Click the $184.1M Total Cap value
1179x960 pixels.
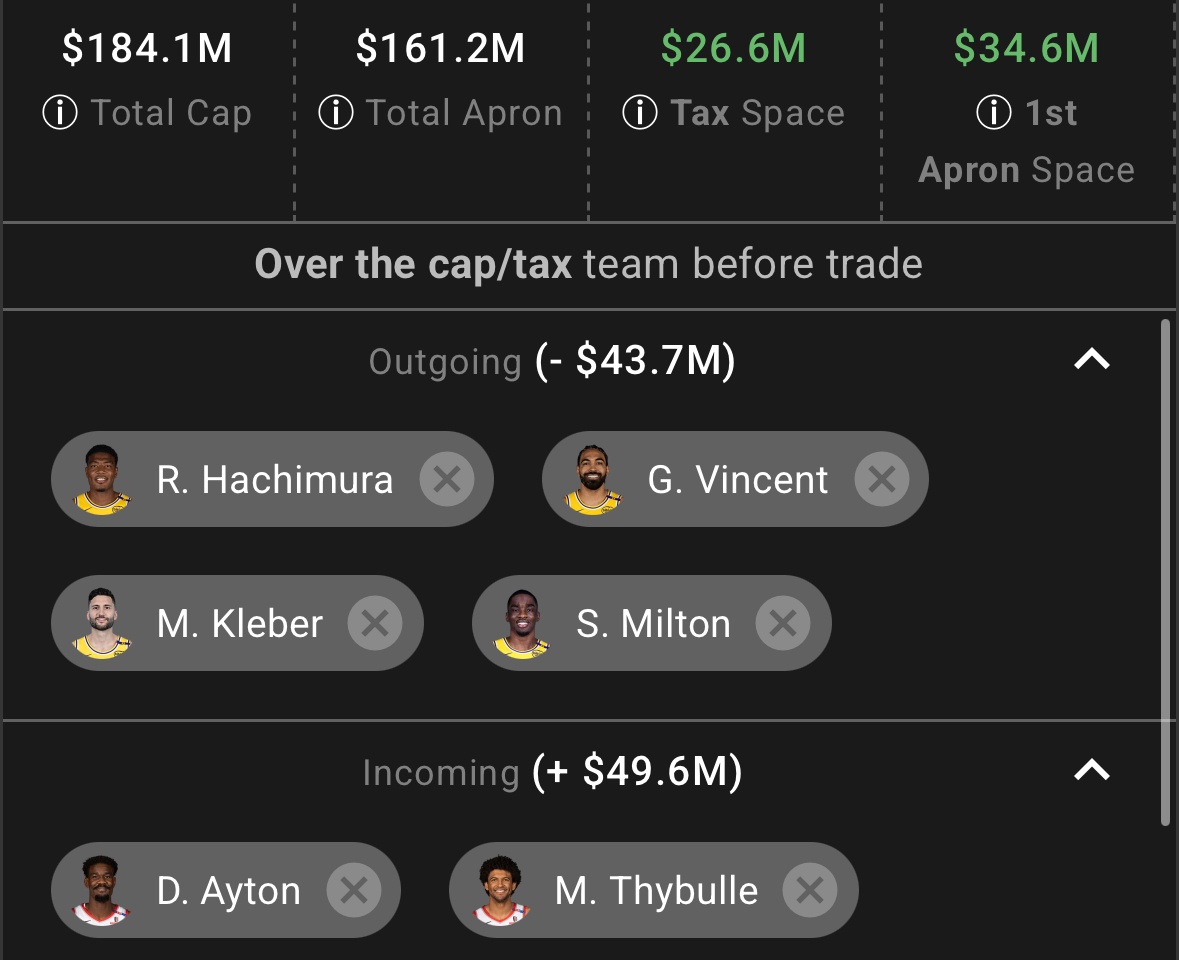[x=147, y=48]
